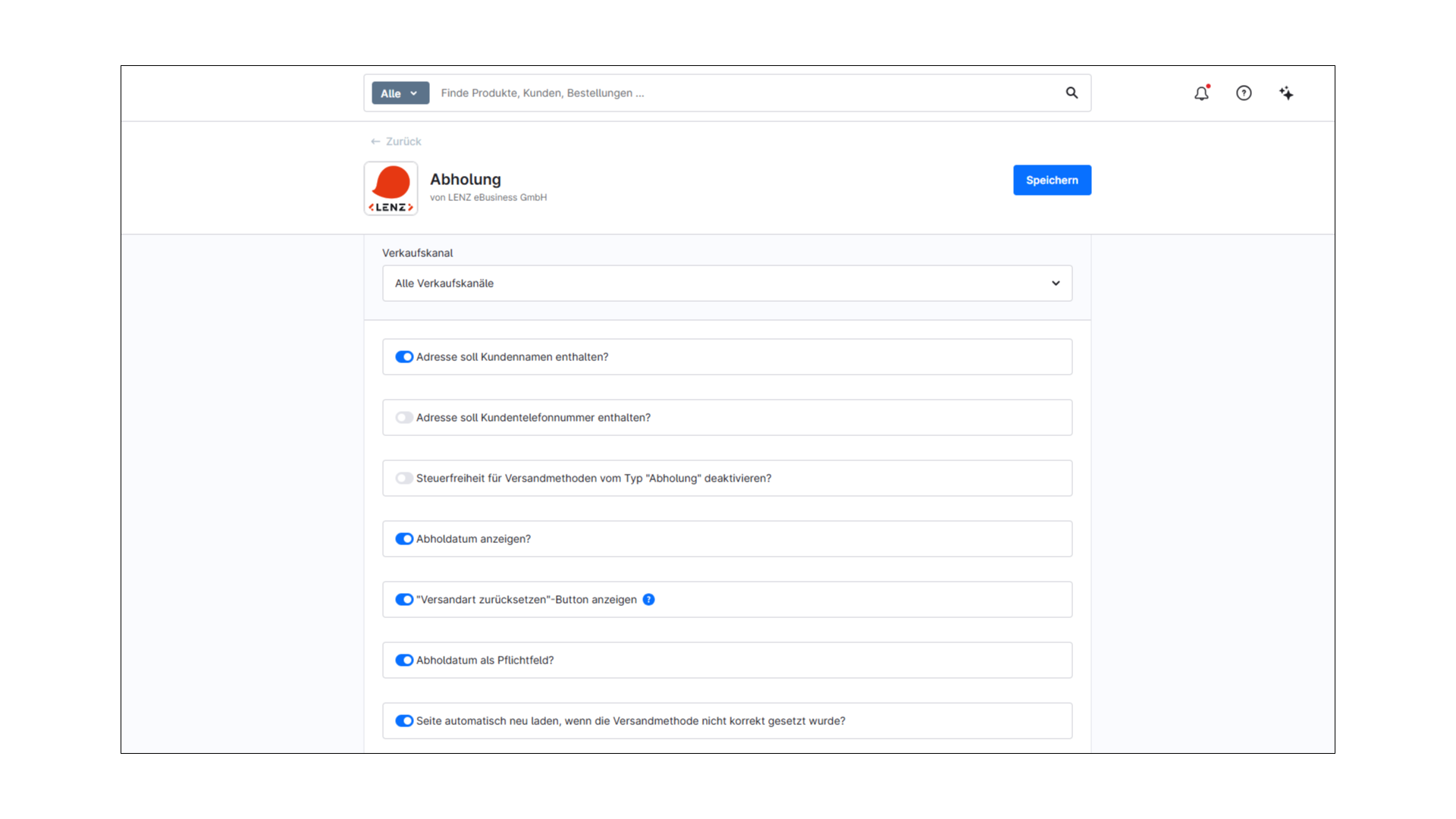Viewport: 1456px width, 819px height.
Task: Click the sparkle AI assistant icon
Action: (x=1286, y=93)
